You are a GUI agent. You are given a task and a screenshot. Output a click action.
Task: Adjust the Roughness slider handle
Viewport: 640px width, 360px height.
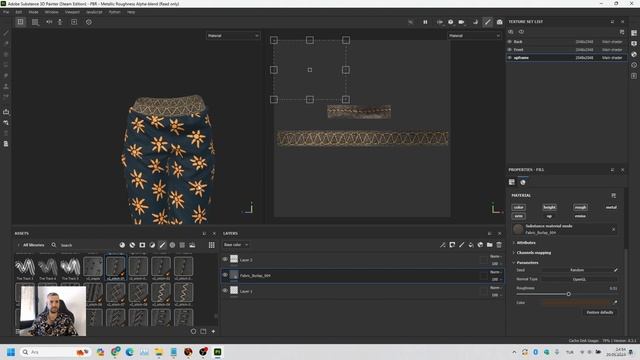point(568,294)
